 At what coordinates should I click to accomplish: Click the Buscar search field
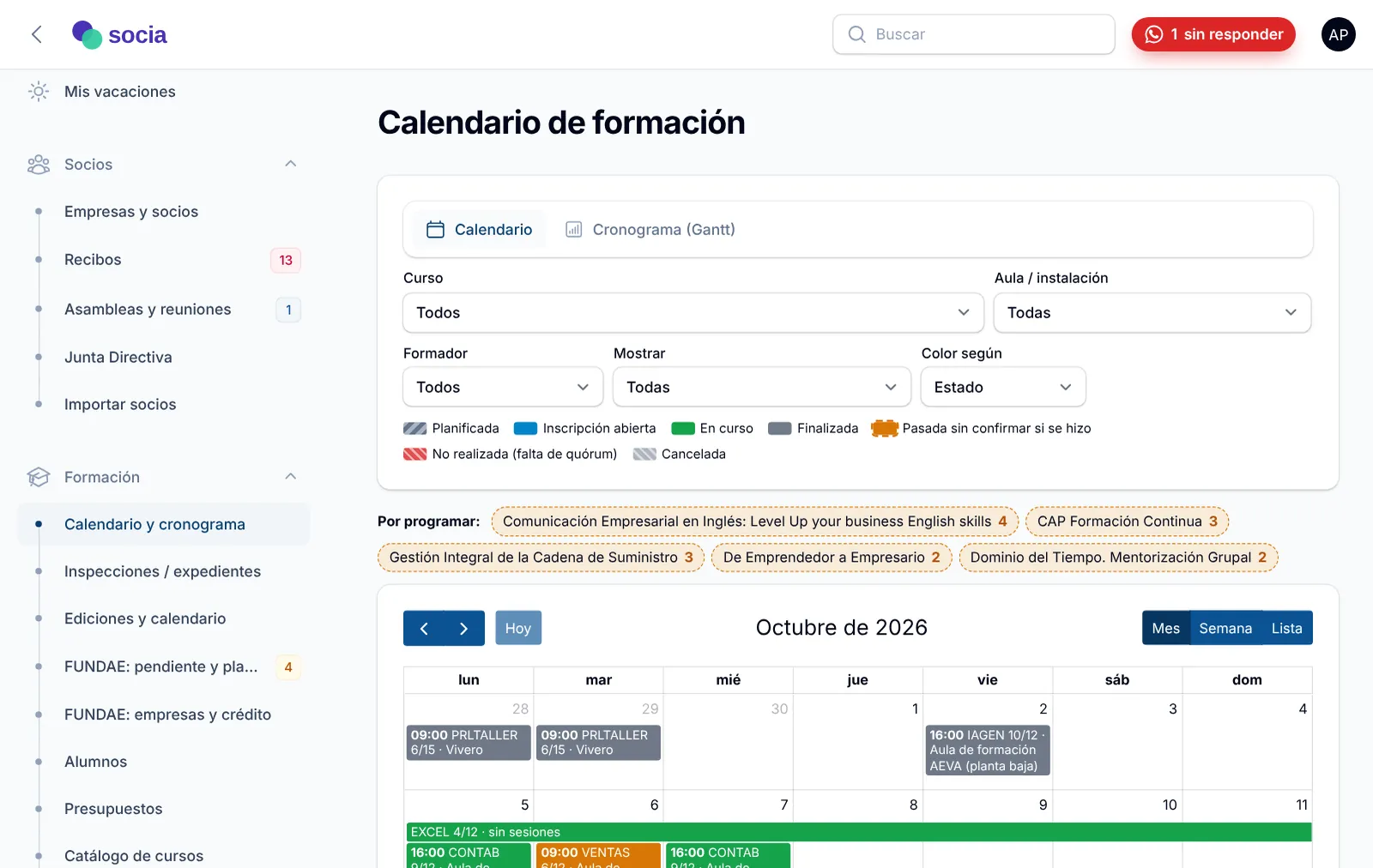tap(974, 34)
